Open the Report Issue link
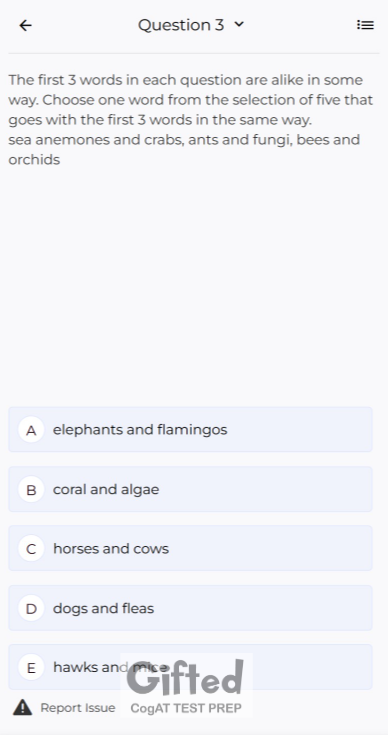 77,708
